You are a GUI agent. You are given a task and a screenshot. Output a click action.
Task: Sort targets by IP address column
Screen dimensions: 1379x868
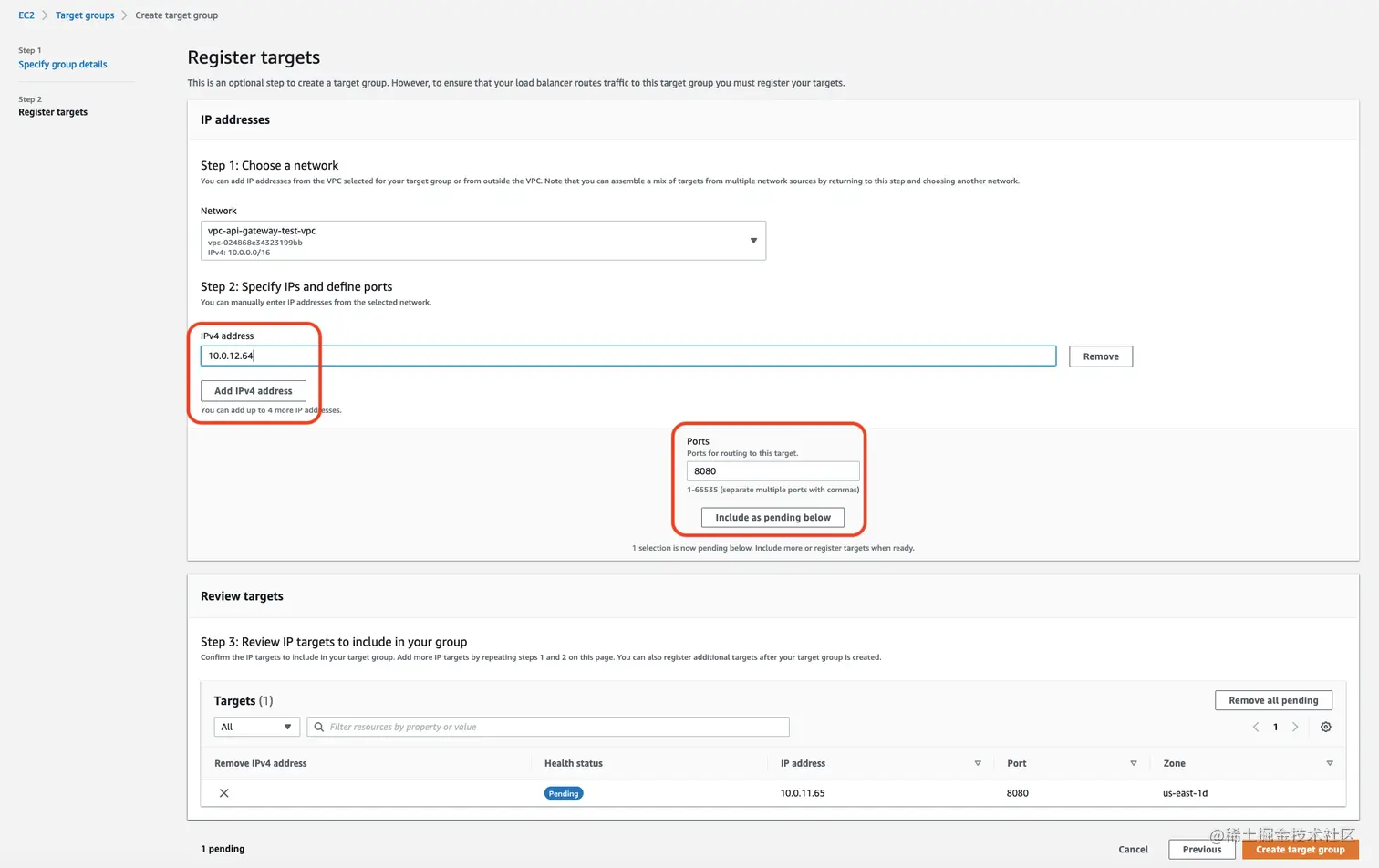click(978, 763)
